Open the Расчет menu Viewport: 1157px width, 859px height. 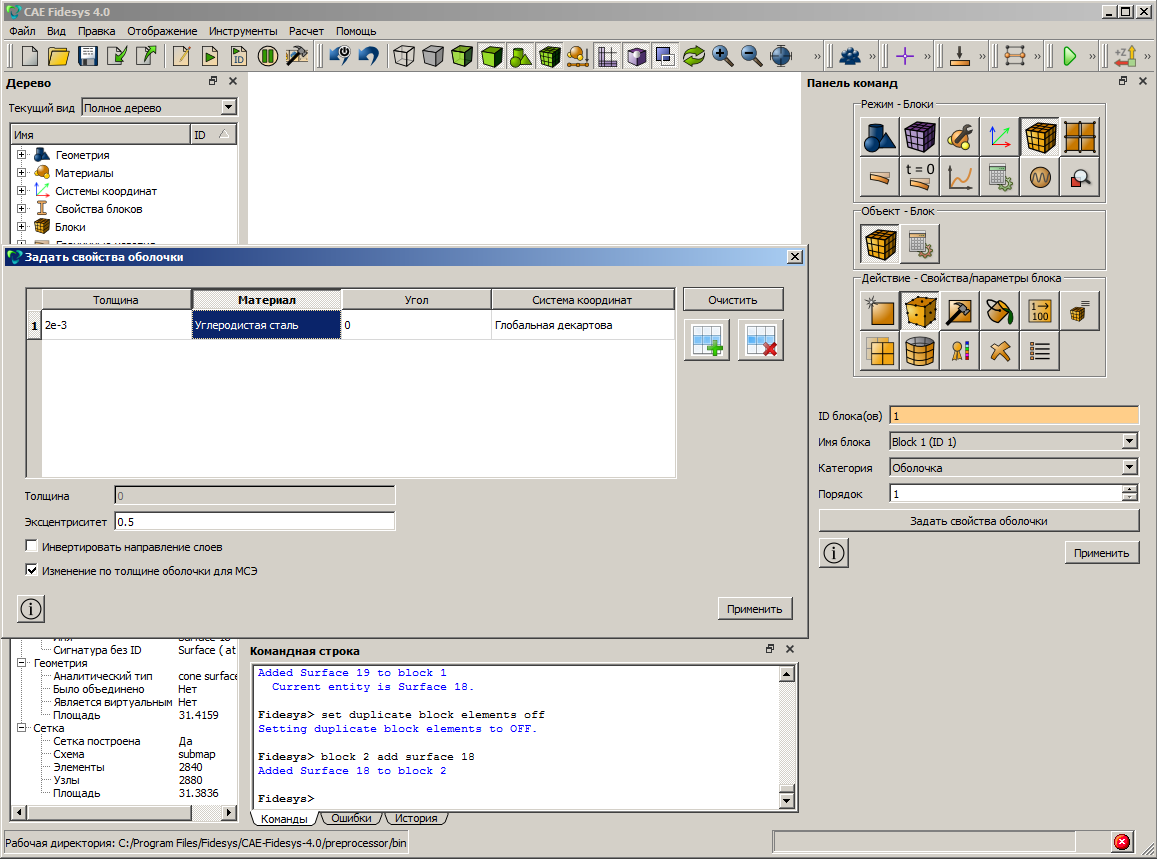306,31
